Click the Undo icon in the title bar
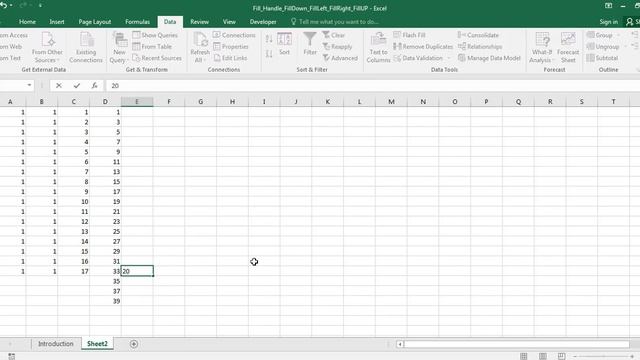Viewport: 640px width, 360px height. pyautogui.click(x=4, y=5)
